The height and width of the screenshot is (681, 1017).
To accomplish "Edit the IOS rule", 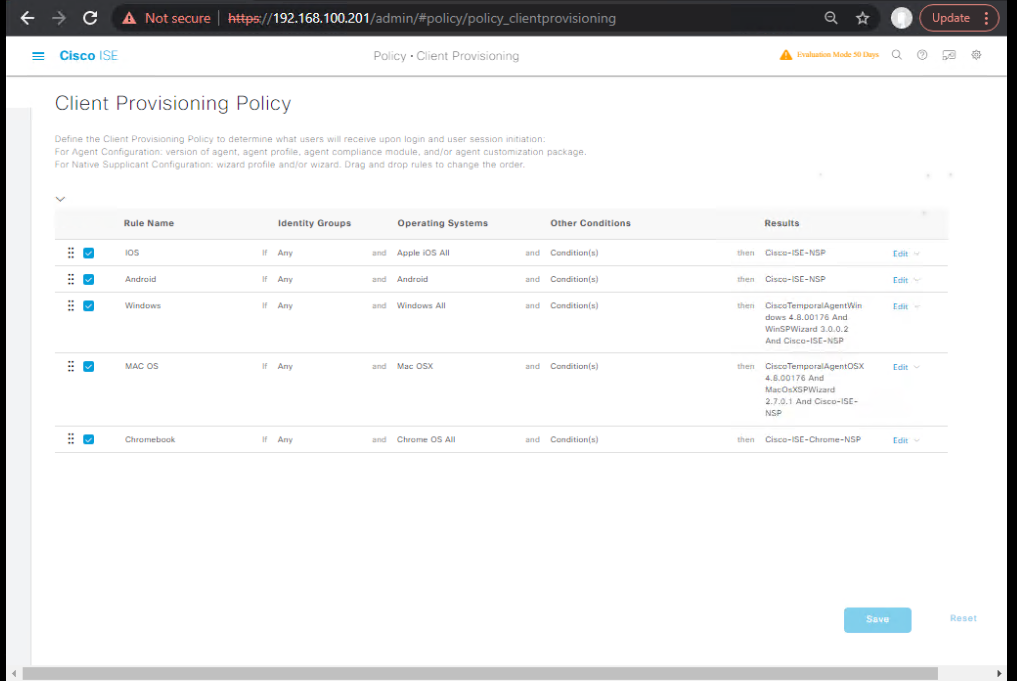I will coord(900,254).
